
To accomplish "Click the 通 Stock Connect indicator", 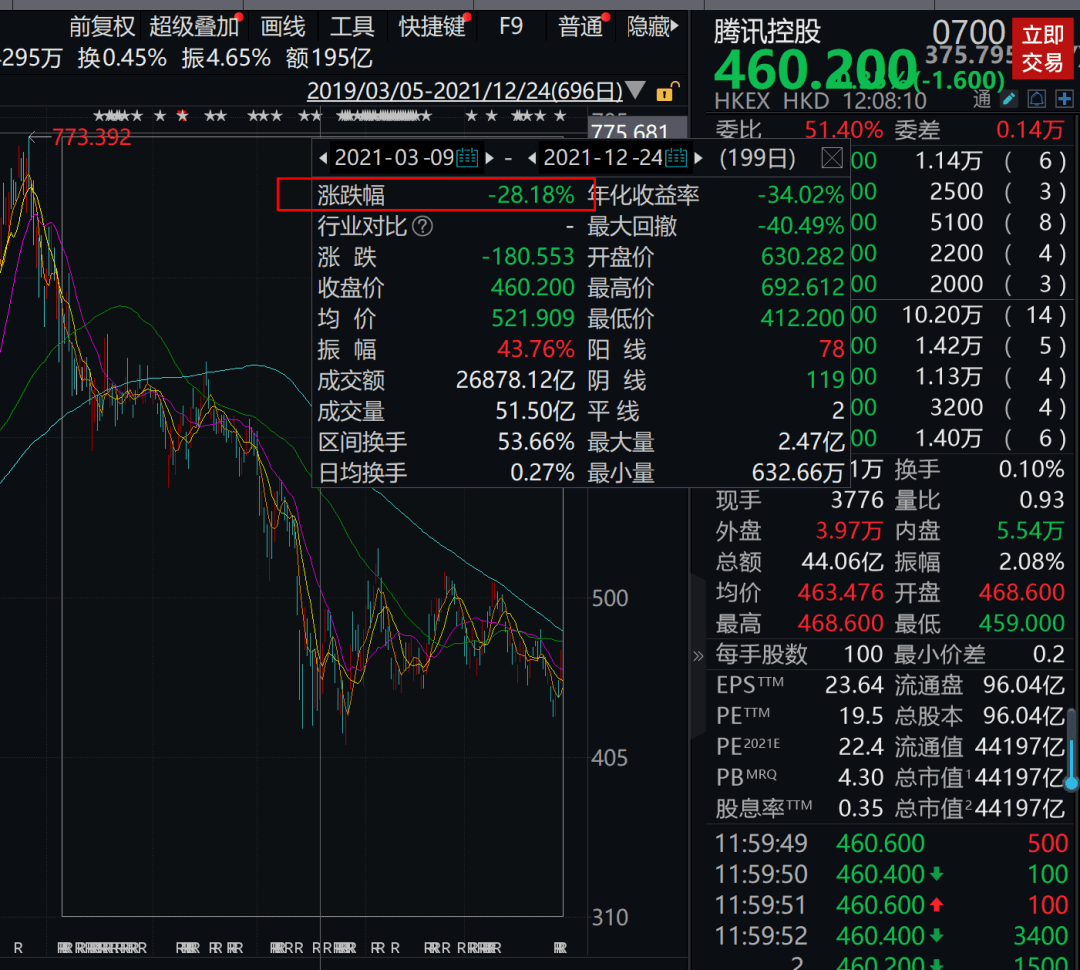I will coord(982,99).
